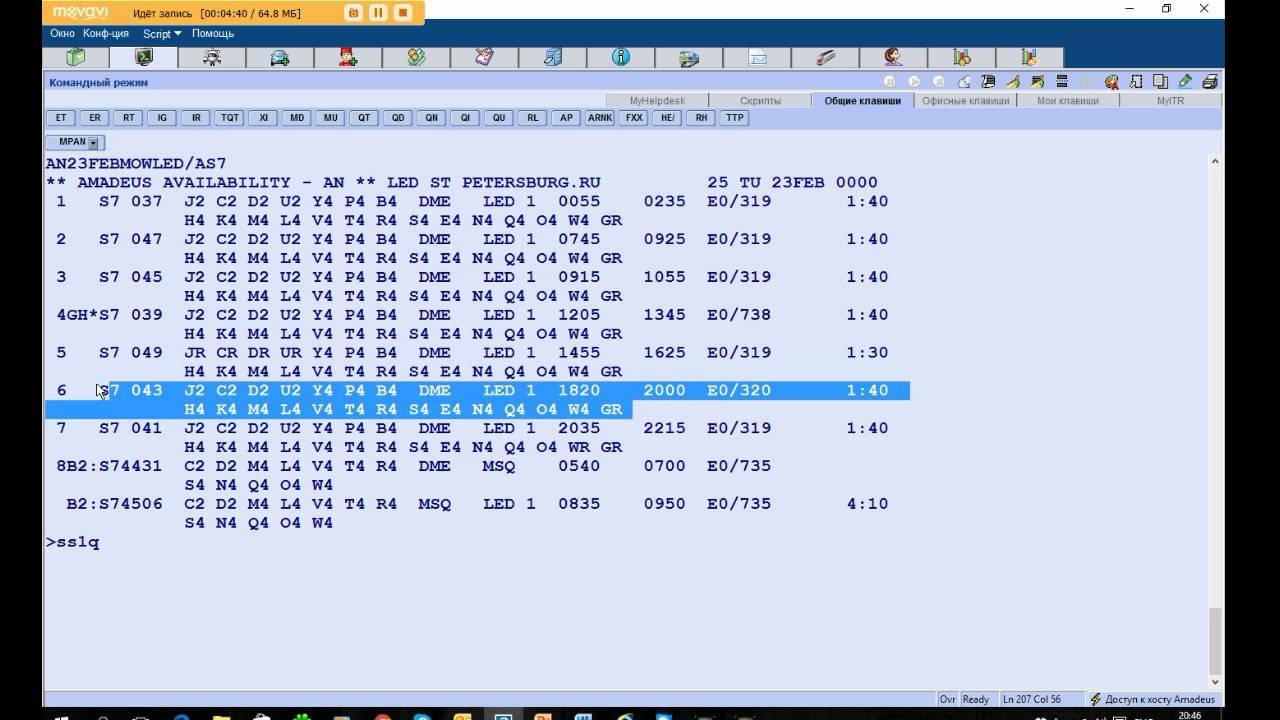Screen dimensions: 1280x720
Task: Click the broom with screen icon
Action: (x=1037, y=82)
